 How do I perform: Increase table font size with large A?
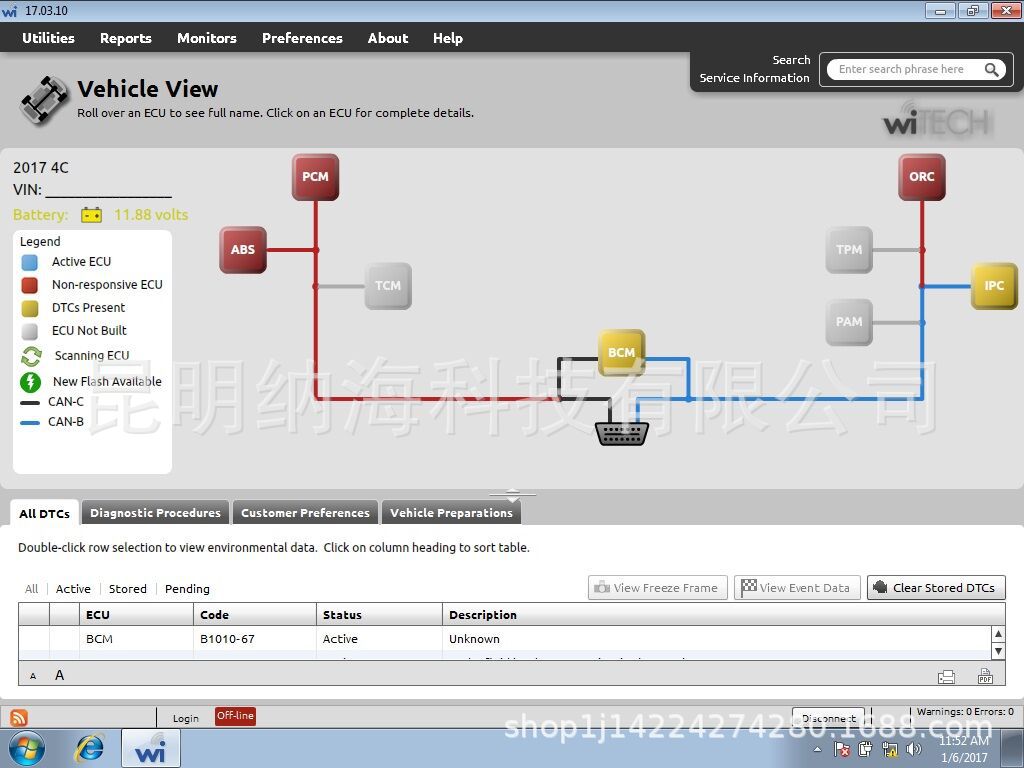[x=59, y=675]
